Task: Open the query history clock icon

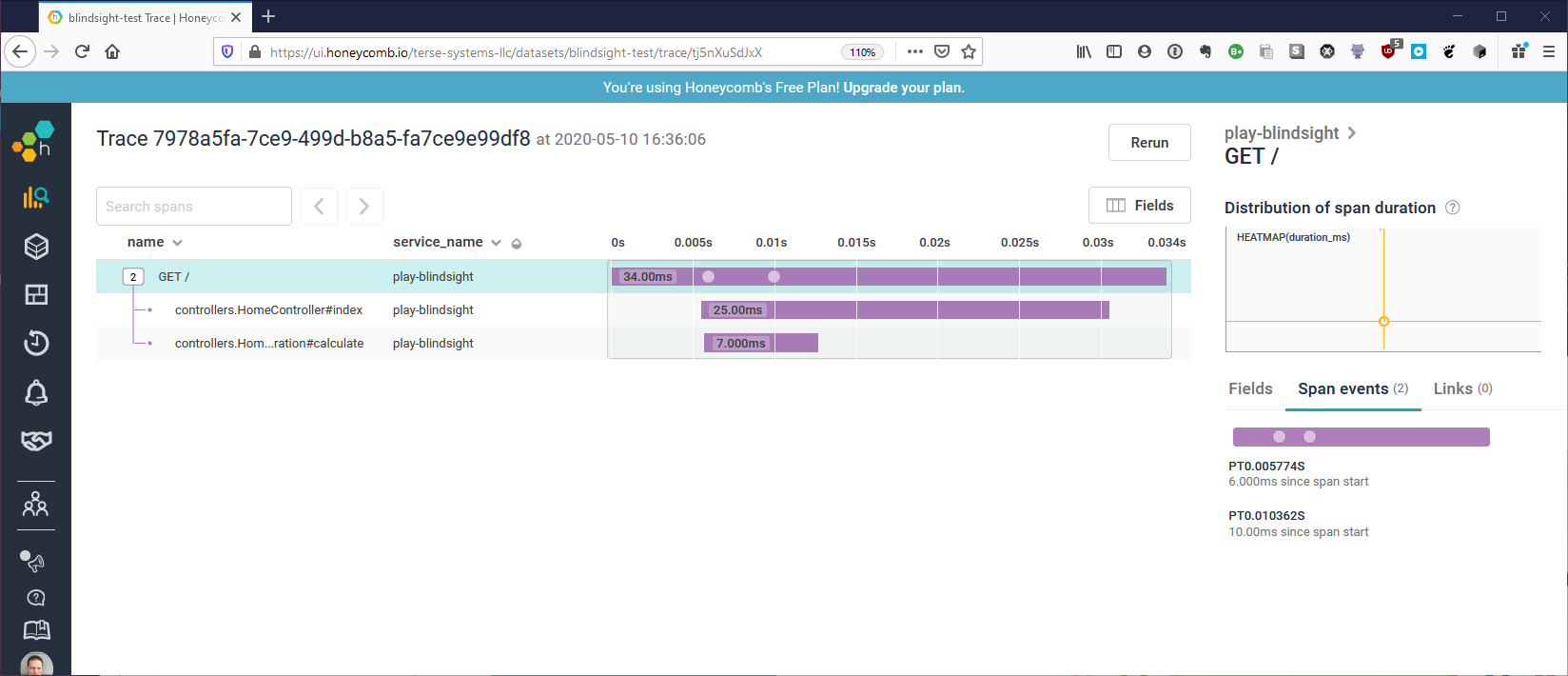Action: pos(36,343)
